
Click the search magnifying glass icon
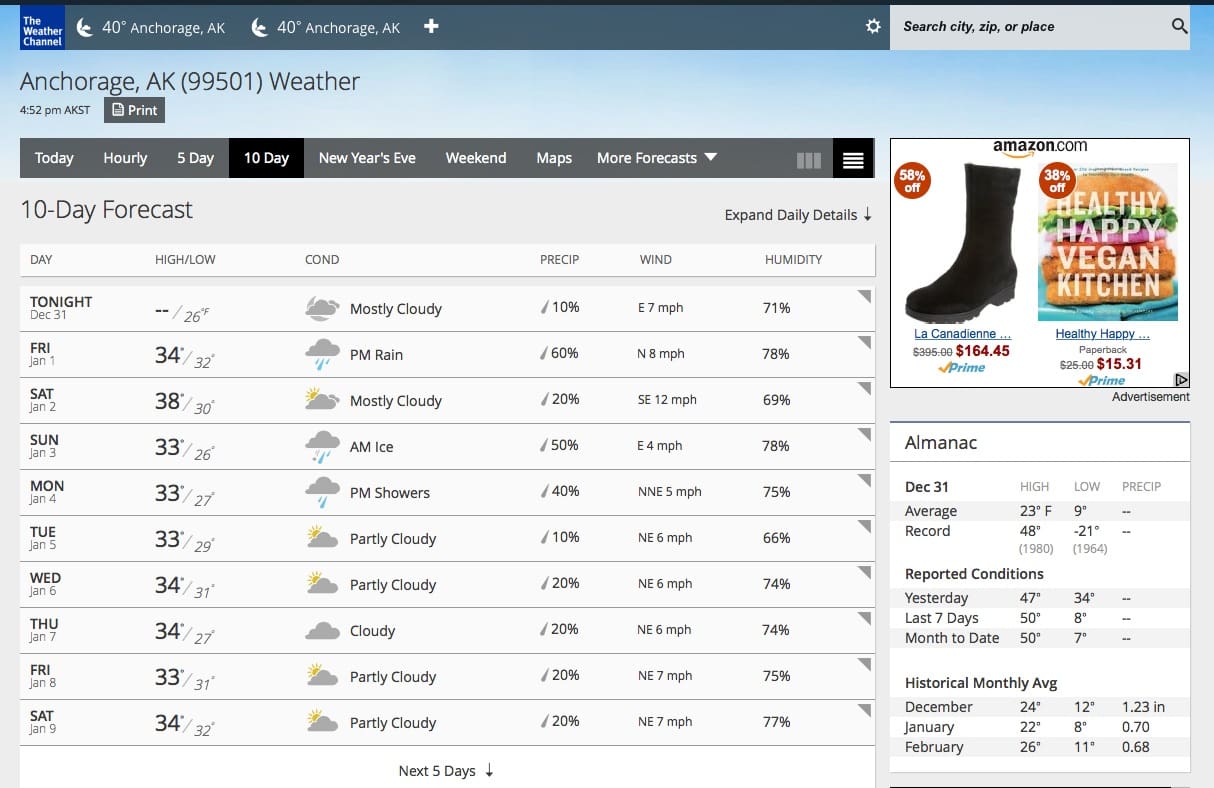coord(1179,27)
